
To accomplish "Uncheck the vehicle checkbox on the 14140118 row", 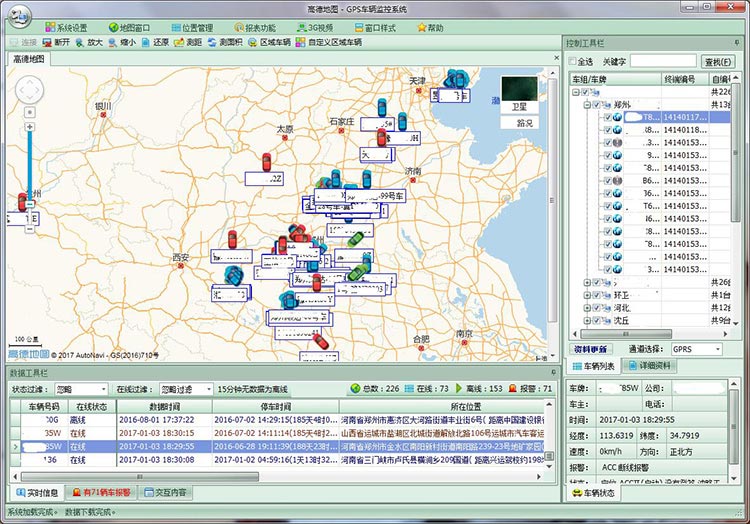I will pos(607,130).
